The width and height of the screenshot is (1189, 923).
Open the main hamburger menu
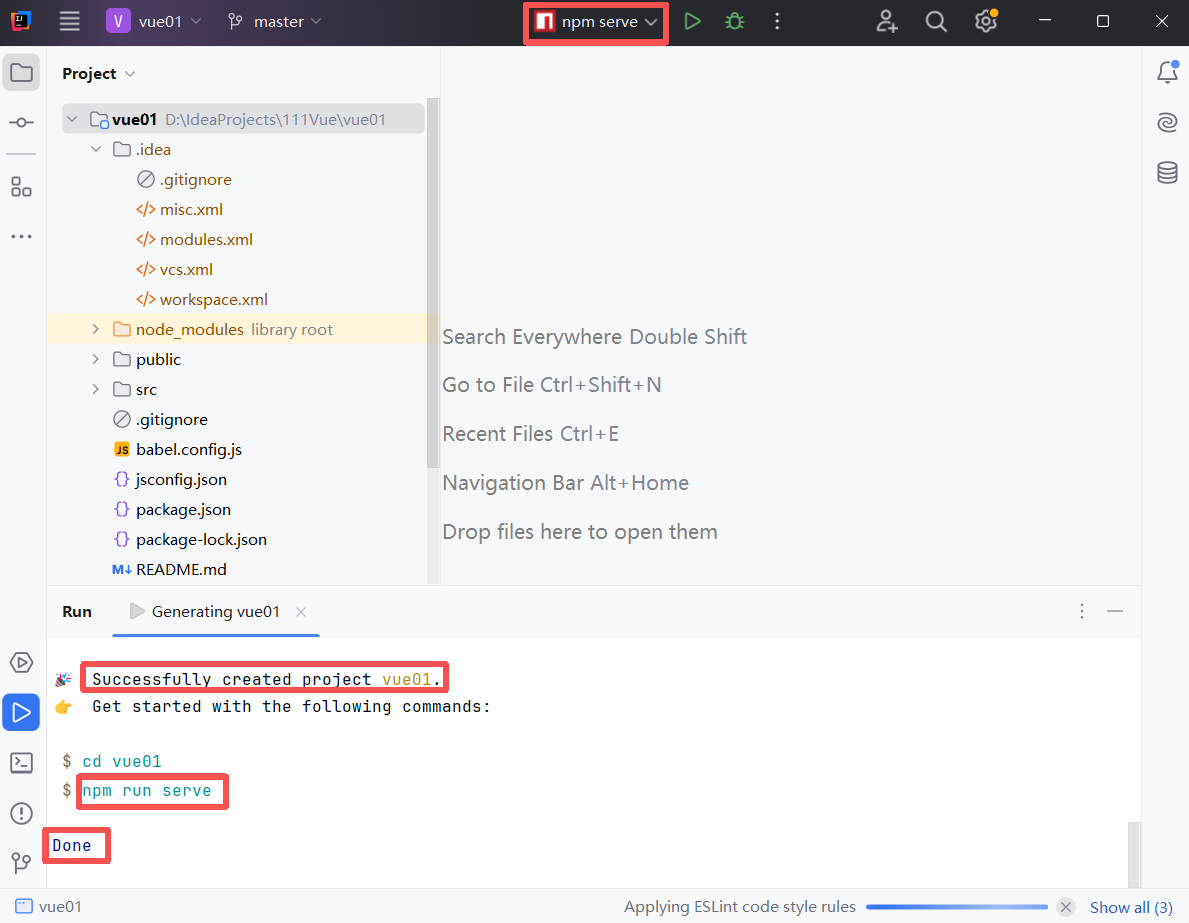click(70, 21)
